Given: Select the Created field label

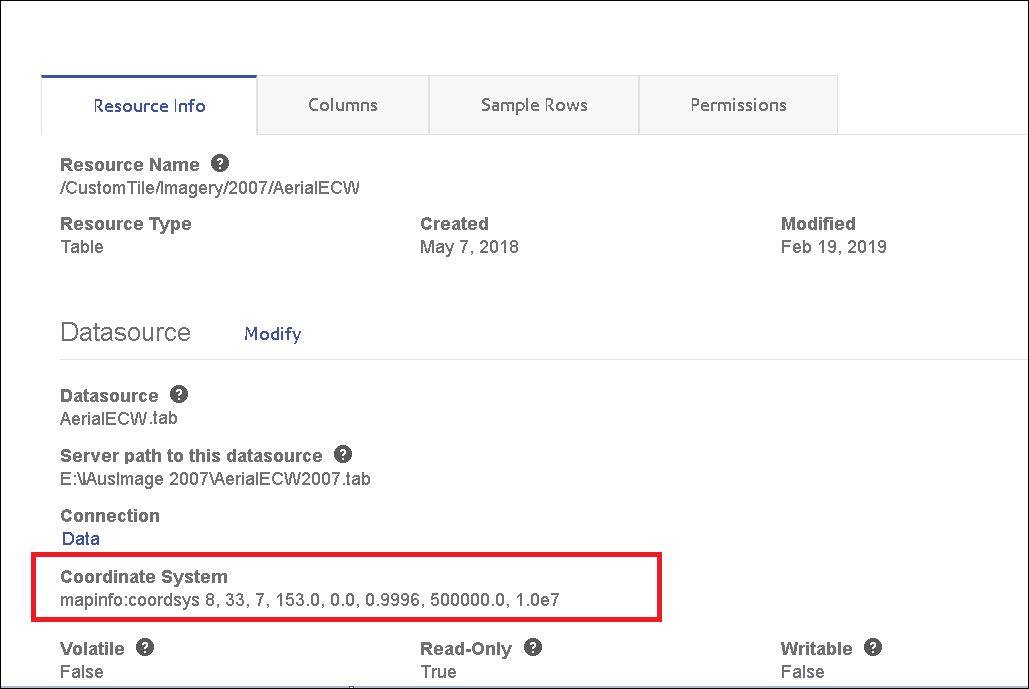Looking at the screenshot, I should [454, 224].
